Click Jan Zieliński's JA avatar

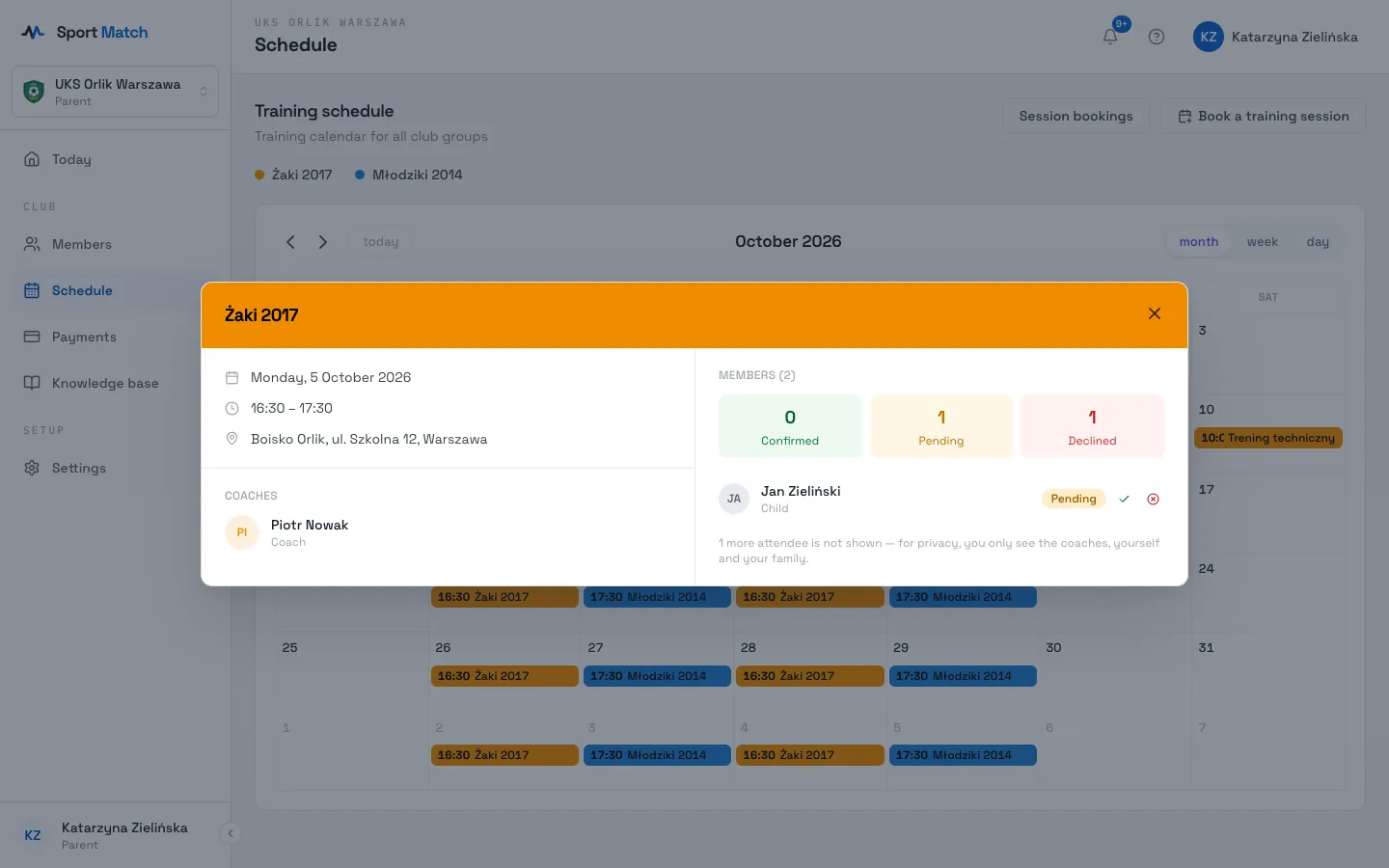point(734,499)
